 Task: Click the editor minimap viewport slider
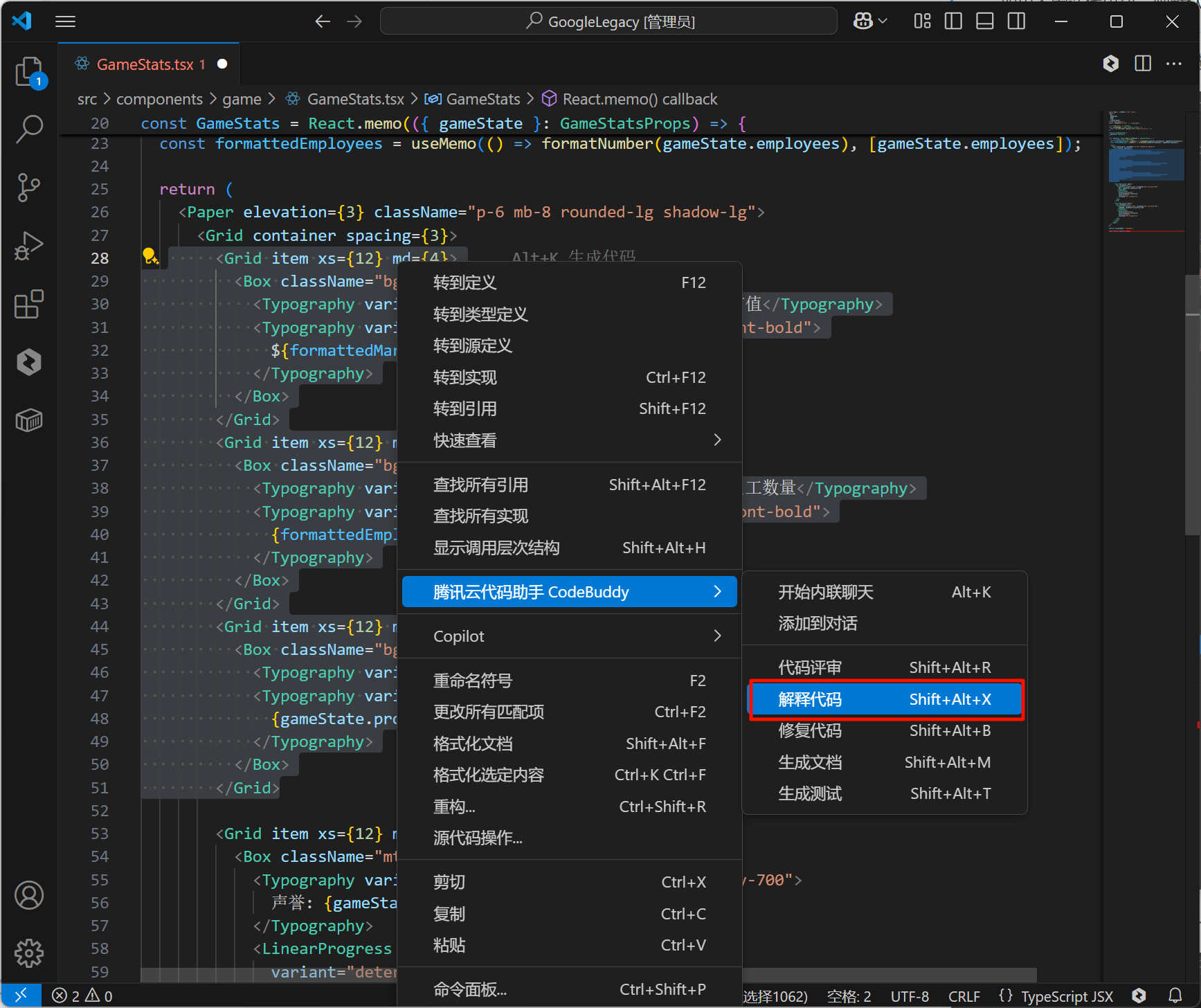tap(1146, 165)
